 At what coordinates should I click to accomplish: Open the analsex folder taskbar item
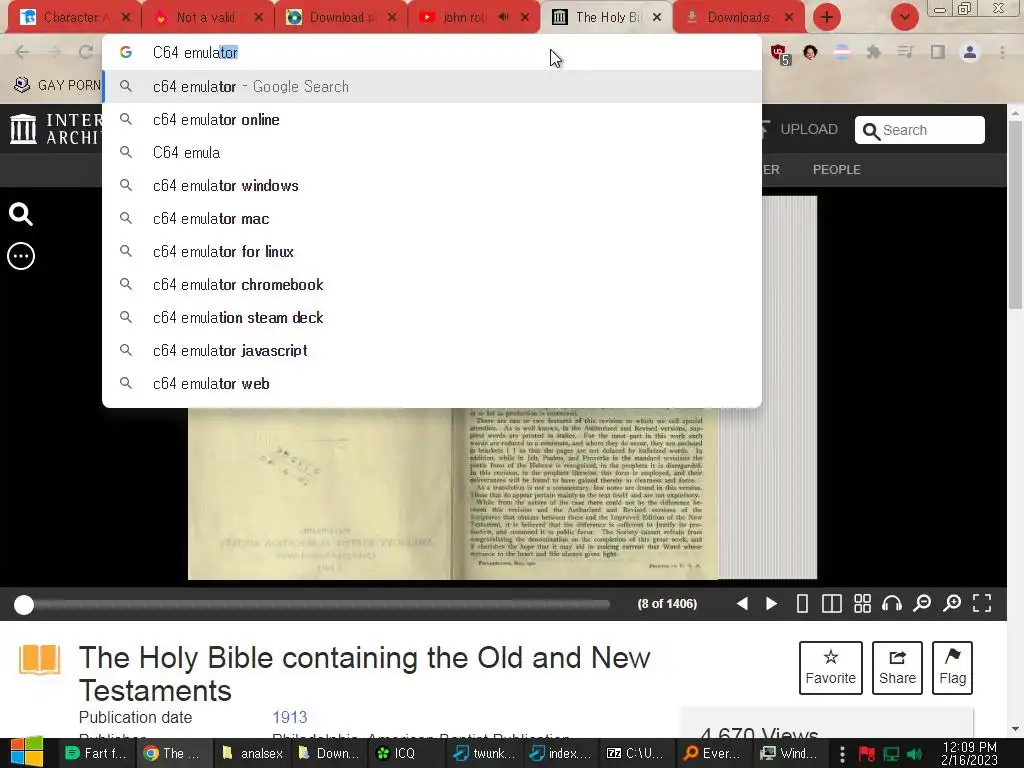click(253, 753)
